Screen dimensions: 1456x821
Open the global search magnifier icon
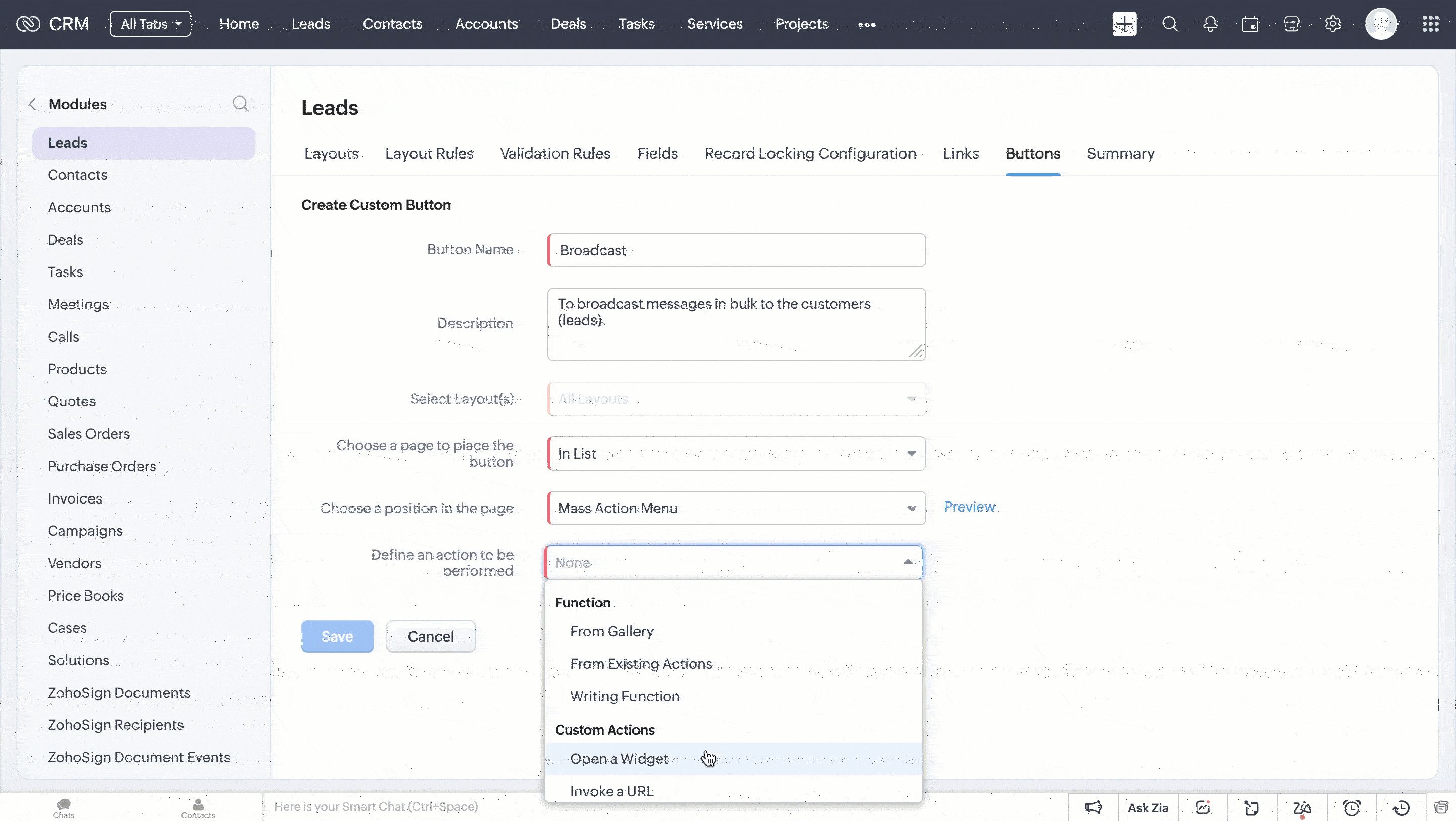coord(1170,24)
